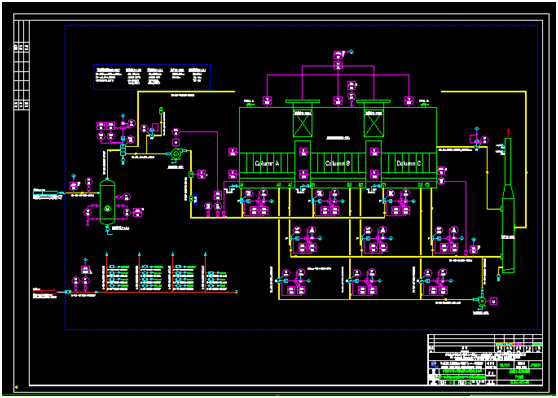Screen dimensions: 558x398
Task: Select the red inlet arrow at lower left
Action: (45, 292)
